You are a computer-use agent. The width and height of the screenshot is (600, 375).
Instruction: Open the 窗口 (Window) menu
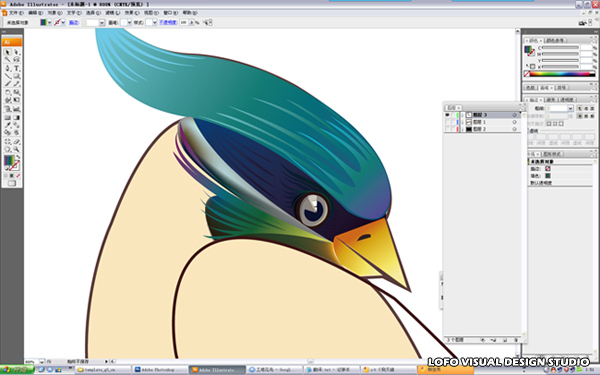170,13
